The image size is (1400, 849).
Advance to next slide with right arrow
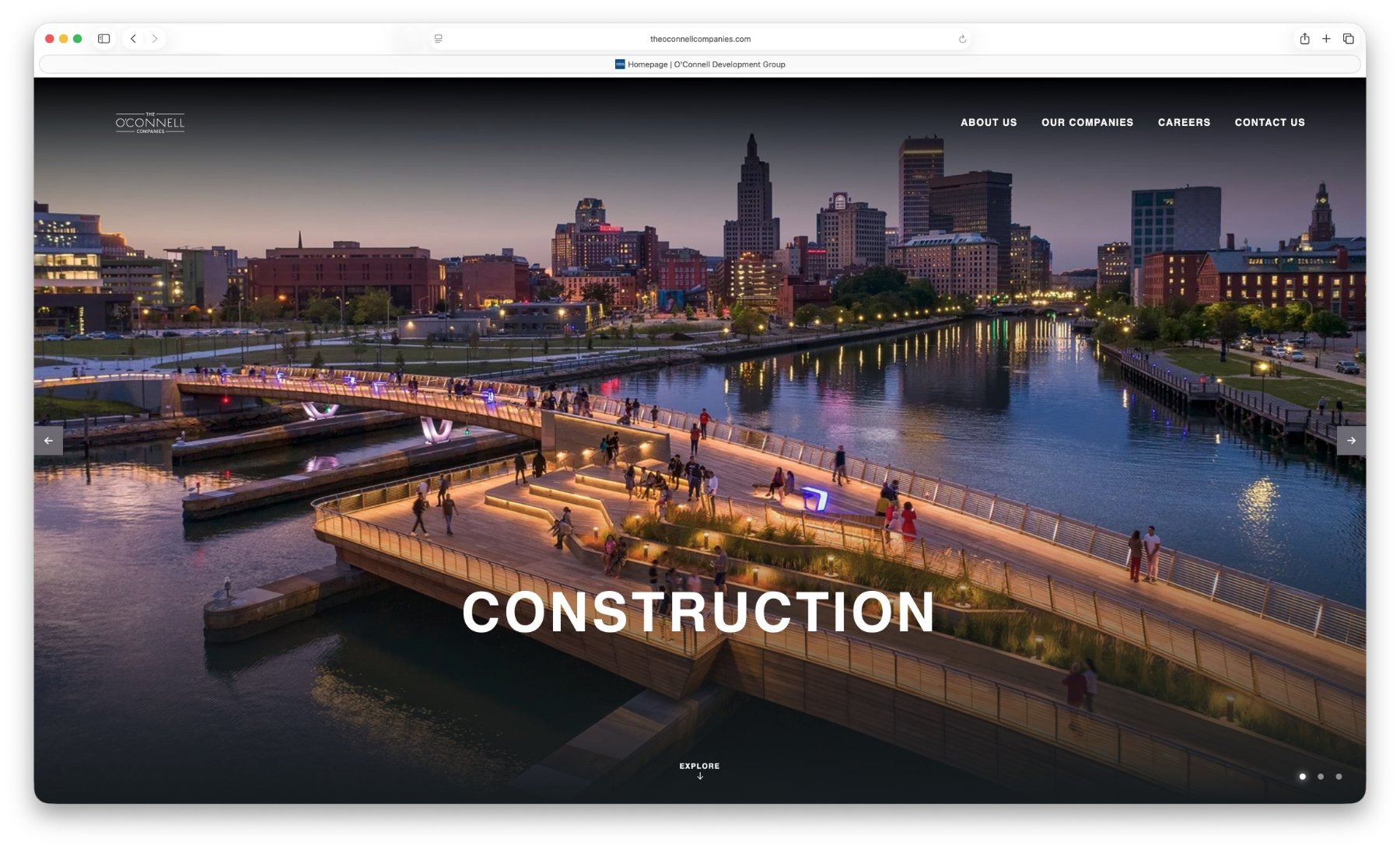click(1351, 441)
